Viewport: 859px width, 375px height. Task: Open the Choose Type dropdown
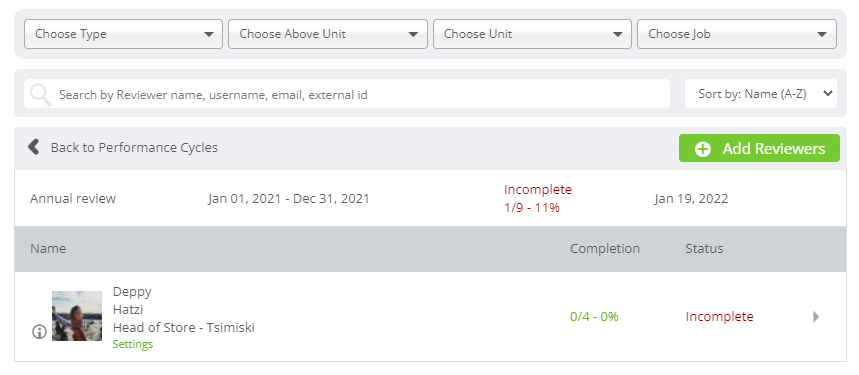tap(123, 34)
